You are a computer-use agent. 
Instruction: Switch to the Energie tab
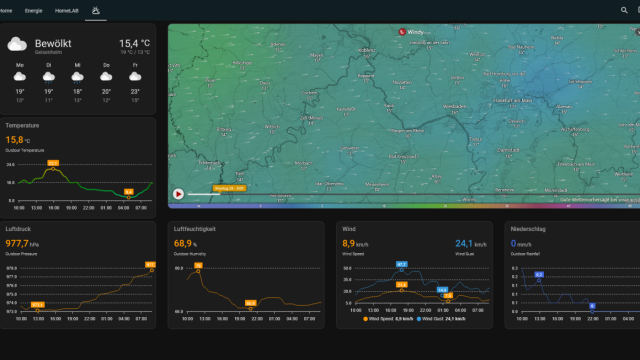pos(33,11)
